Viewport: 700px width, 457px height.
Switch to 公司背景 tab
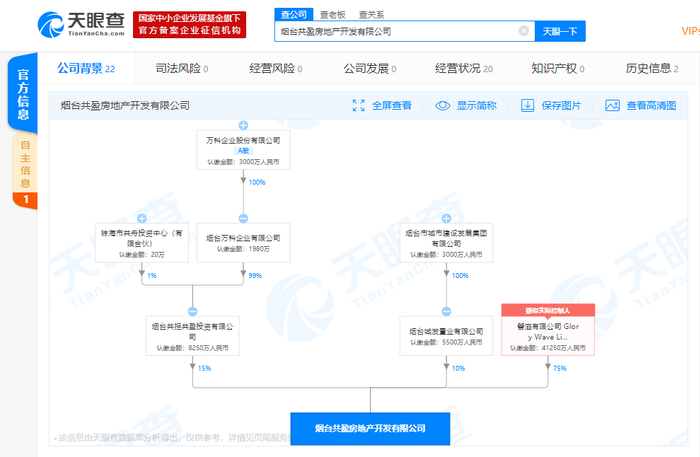[x=86, y=68]
